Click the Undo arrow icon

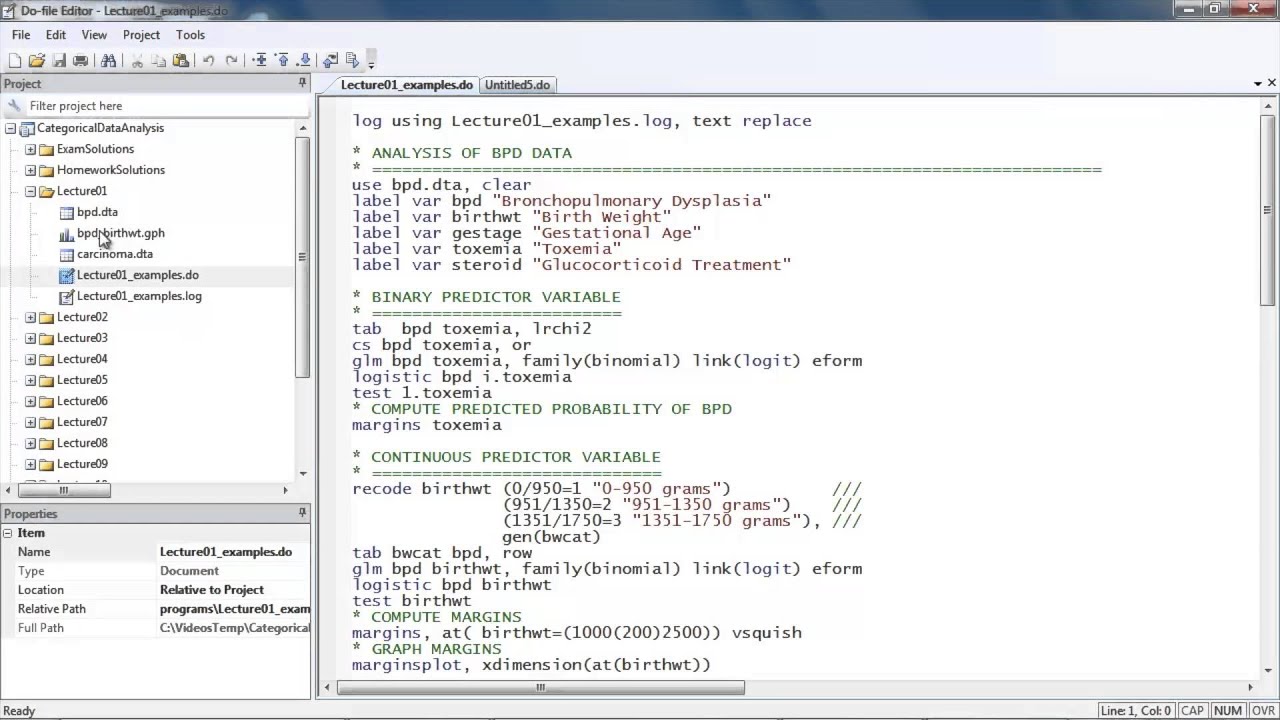209,61
